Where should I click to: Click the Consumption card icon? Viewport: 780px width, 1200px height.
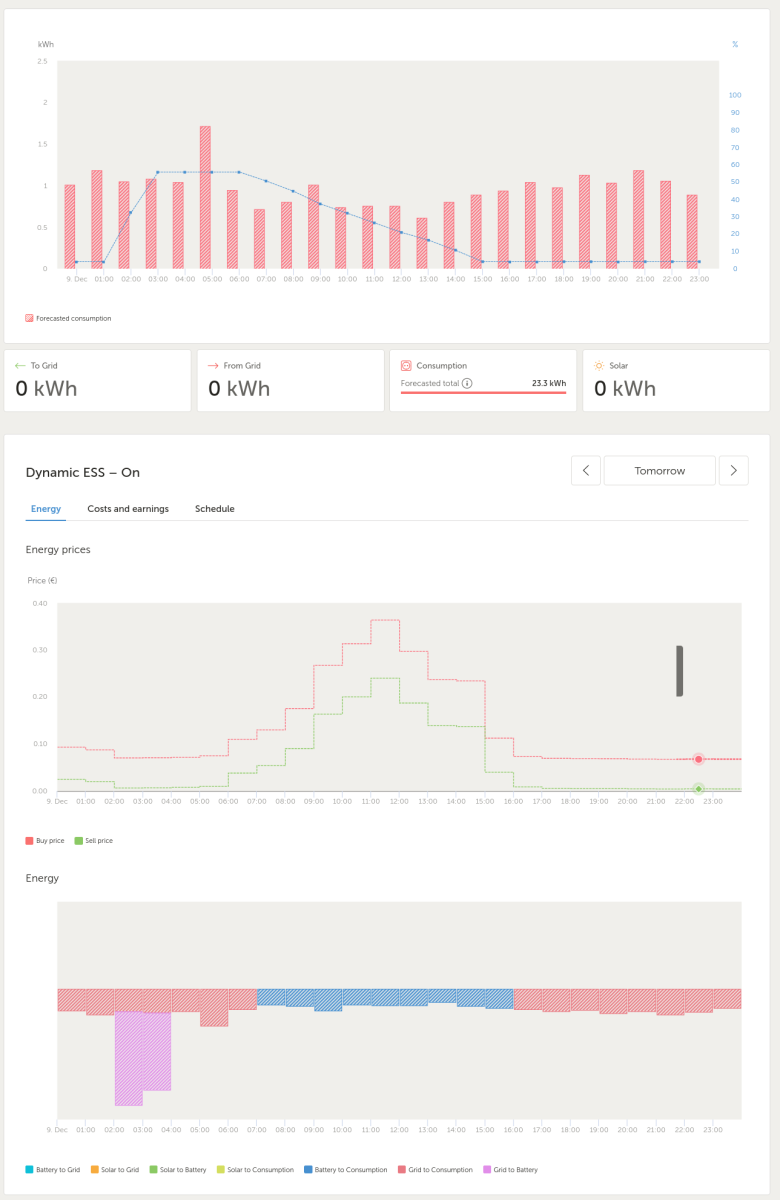(406, 366)
